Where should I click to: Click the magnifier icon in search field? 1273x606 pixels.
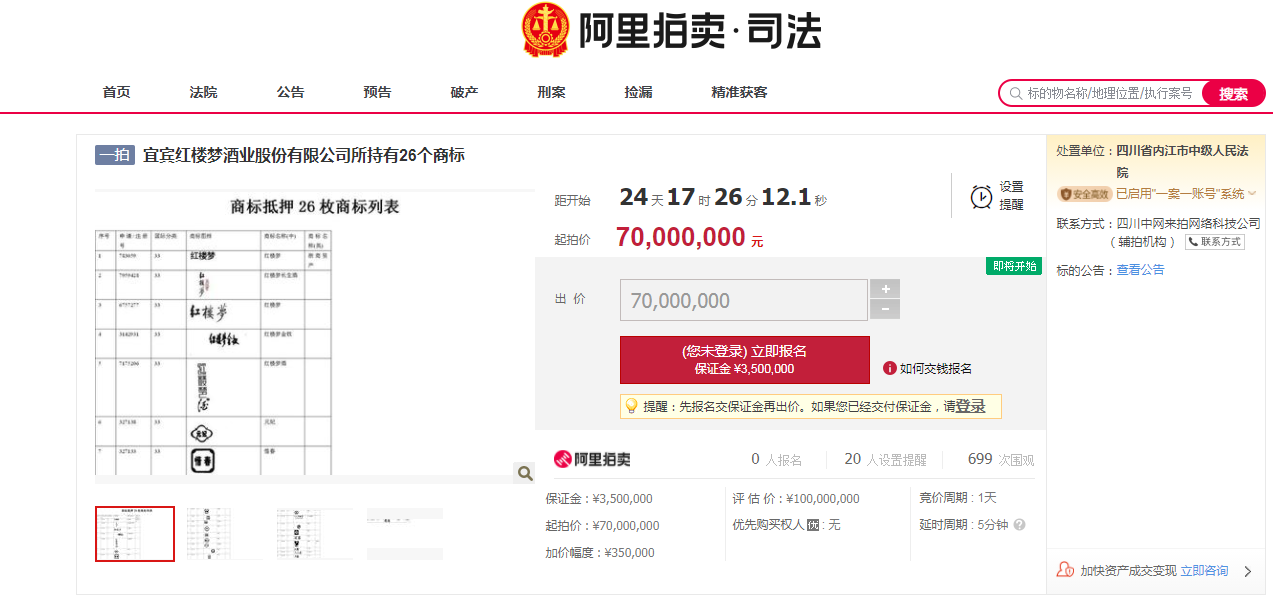coord(1016,93)
